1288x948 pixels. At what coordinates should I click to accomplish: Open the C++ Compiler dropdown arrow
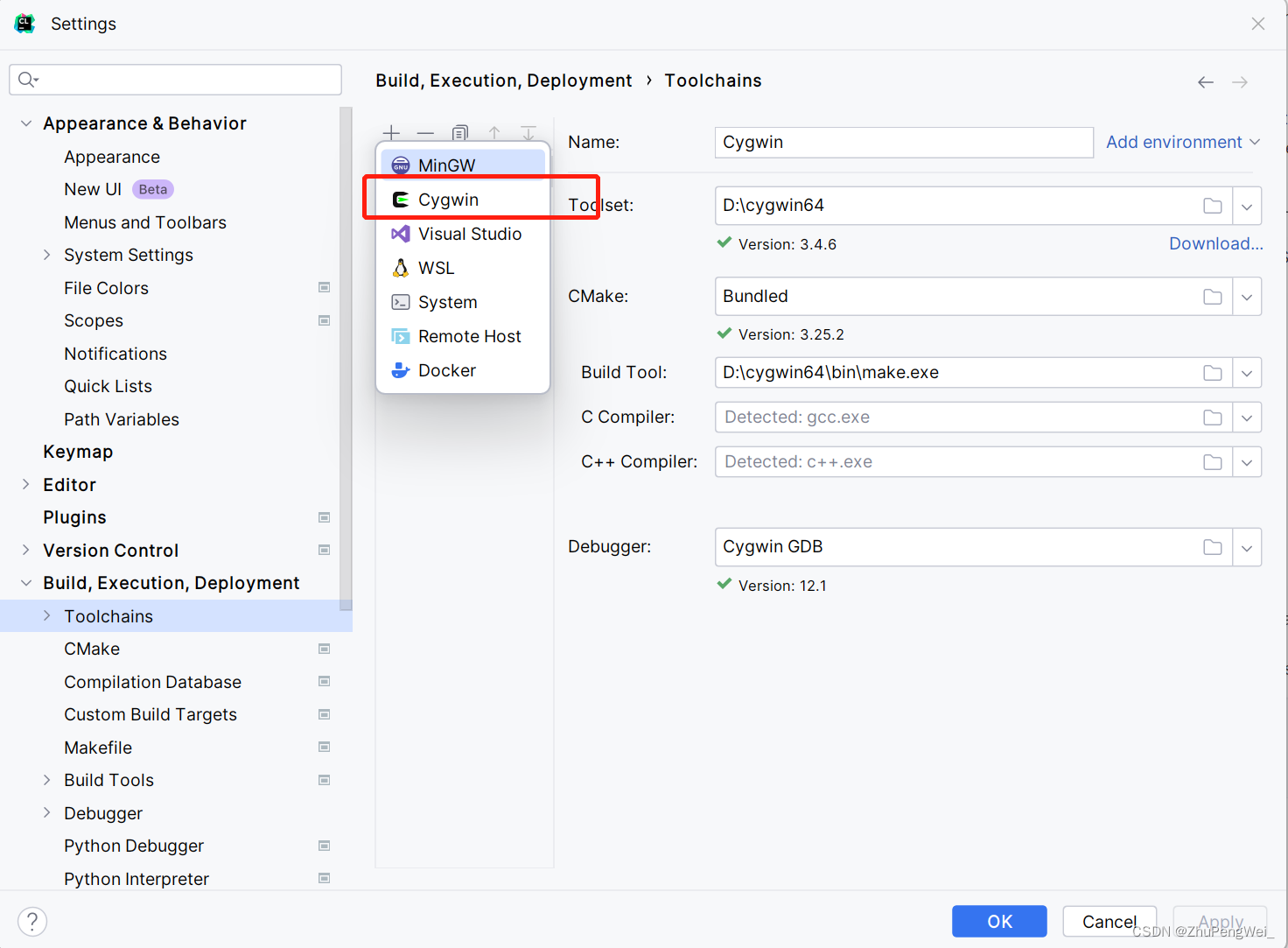pos(1247,462)
